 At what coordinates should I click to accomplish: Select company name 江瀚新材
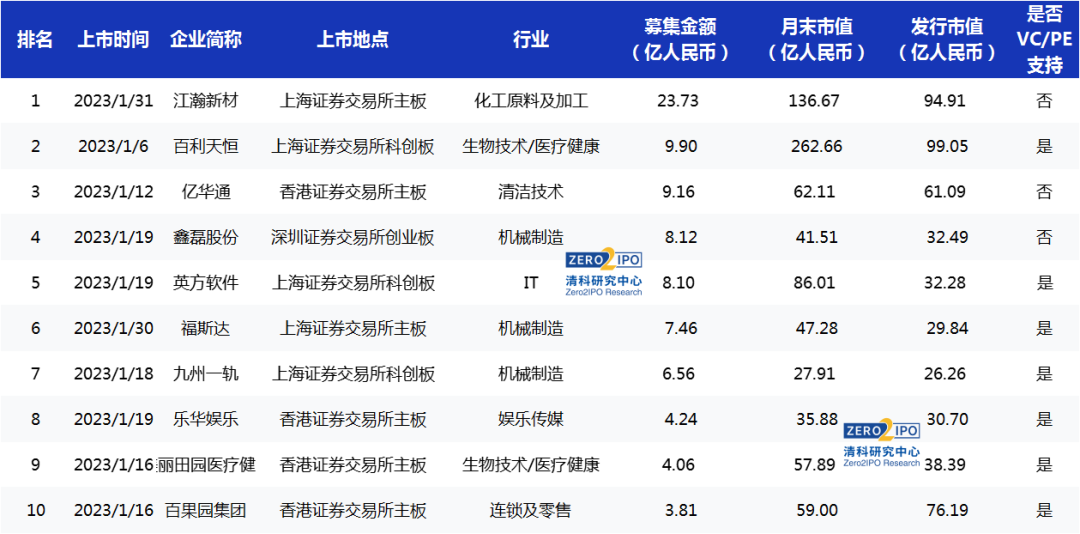(x=206, y=101)
